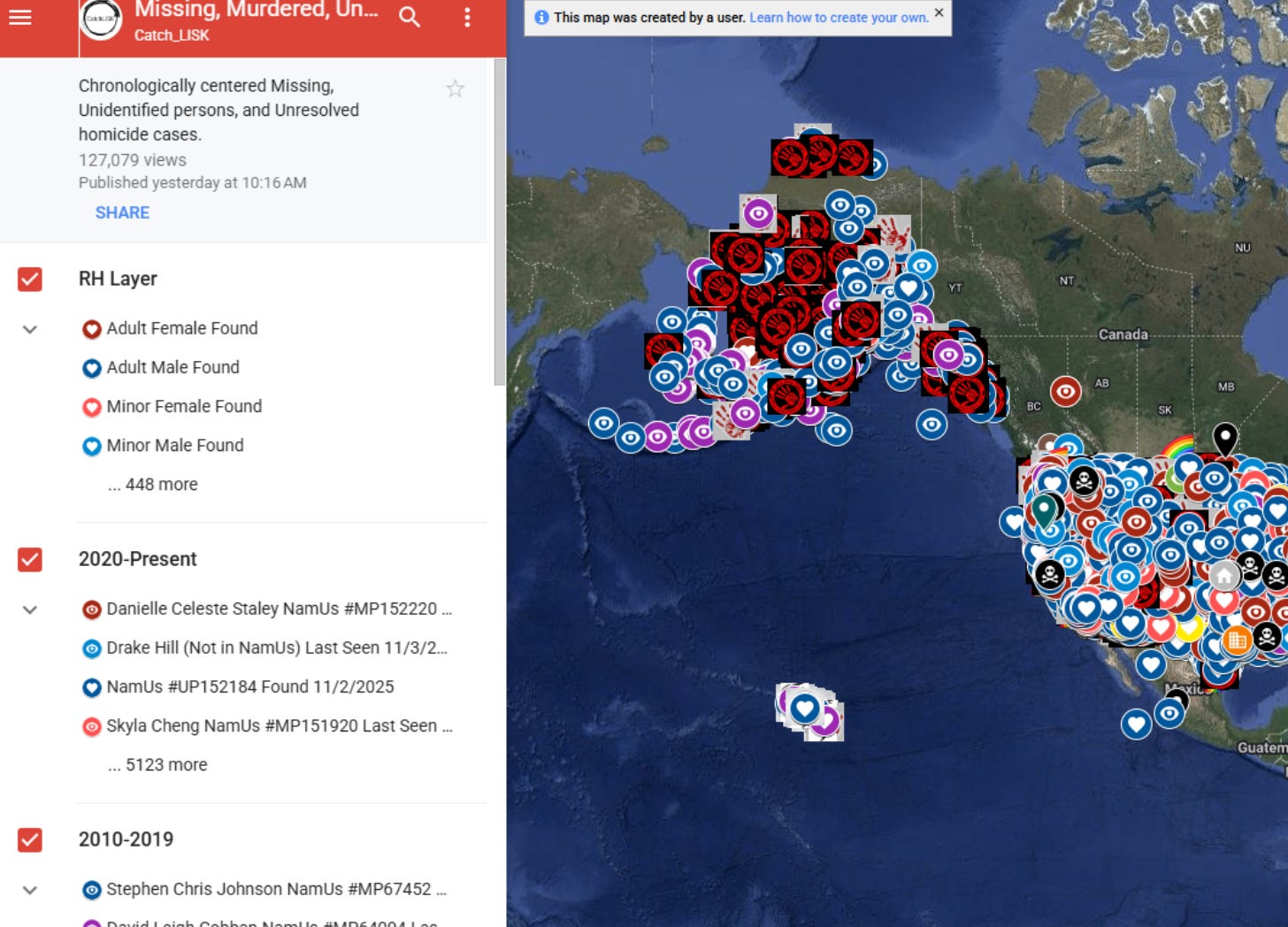1288x927 pixels.
Task: Collapse the 2020-Present list chevron
Action: coord(30,609)
